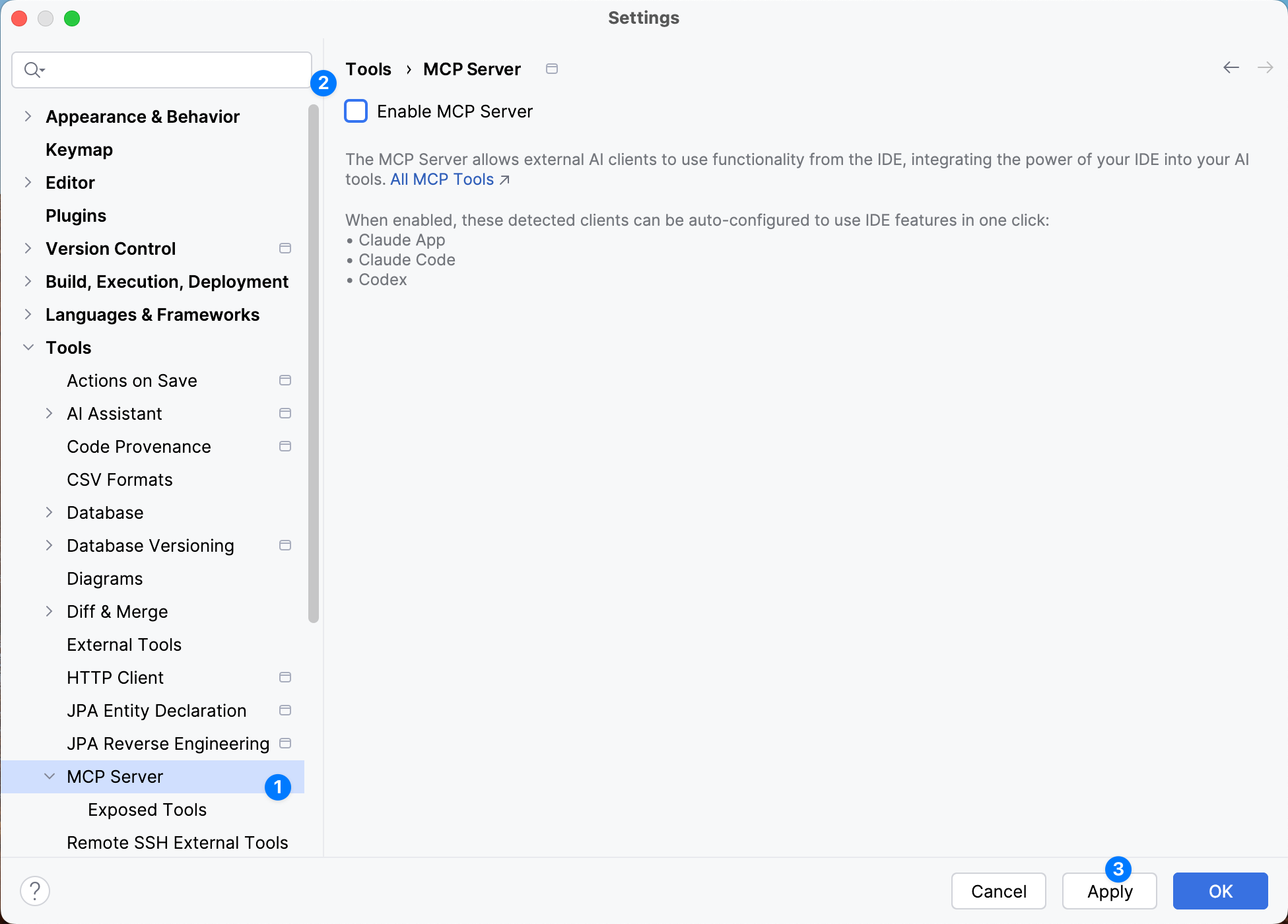
Task: Open the All MCP Tools link
Action: [441, 179]
